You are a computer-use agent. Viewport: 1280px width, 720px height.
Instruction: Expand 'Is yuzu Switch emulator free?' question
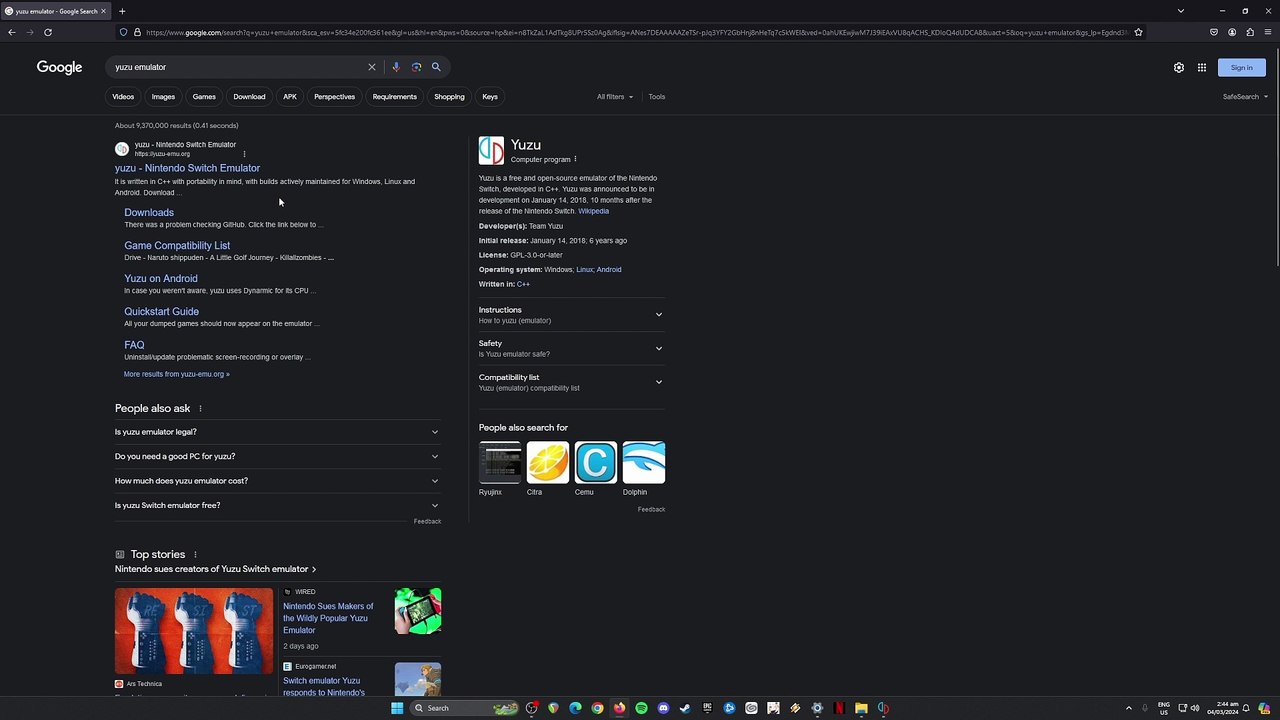pos(277,505)
